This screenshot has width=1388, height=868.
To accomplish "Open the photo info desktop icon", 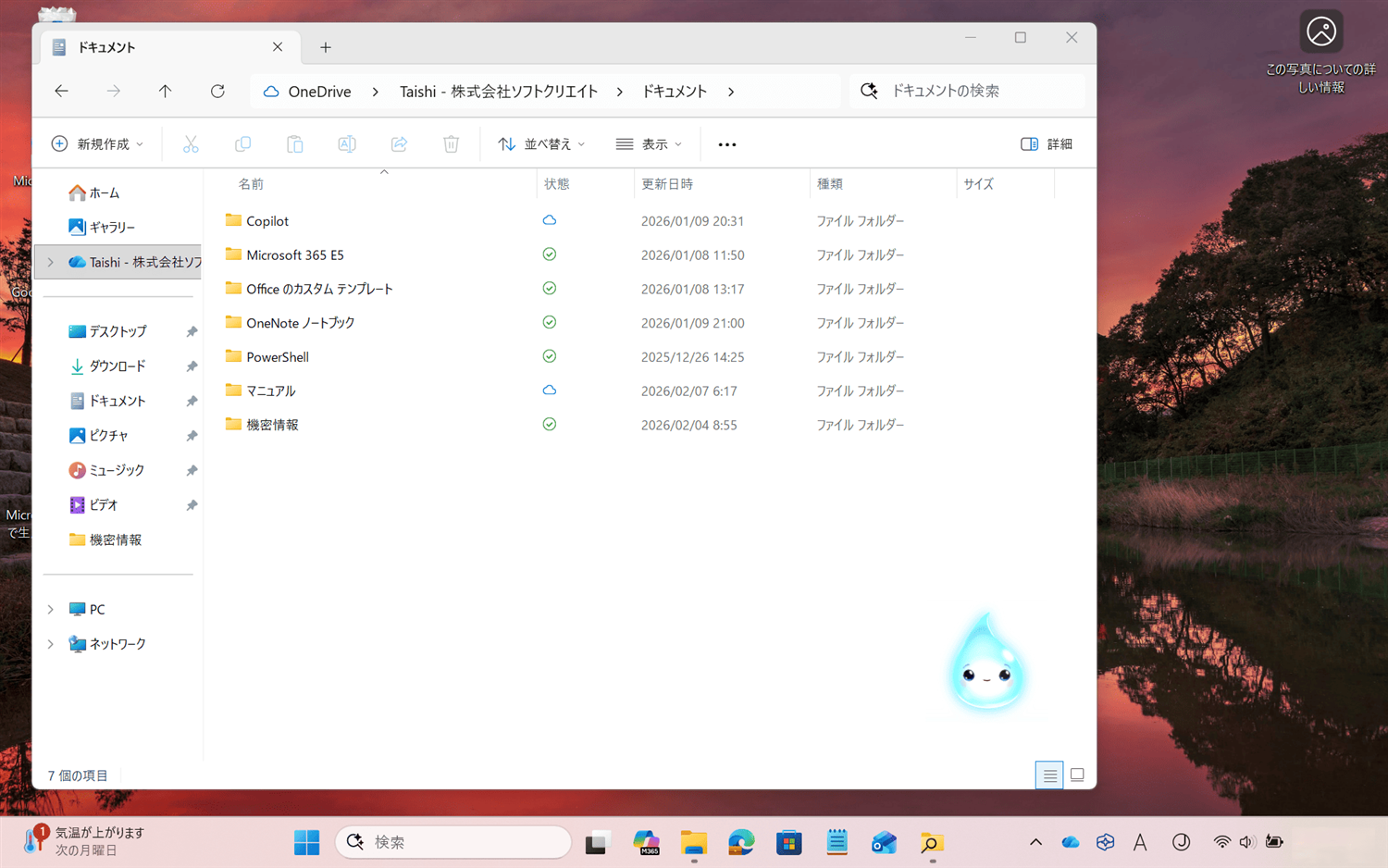I will (1320, 53).
